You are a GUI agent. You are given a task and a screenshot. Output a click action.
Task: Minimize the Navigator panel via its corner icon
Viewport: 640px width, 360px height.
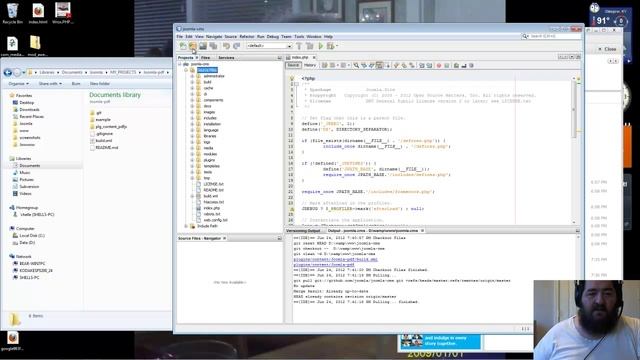click(x=279, y=238)
